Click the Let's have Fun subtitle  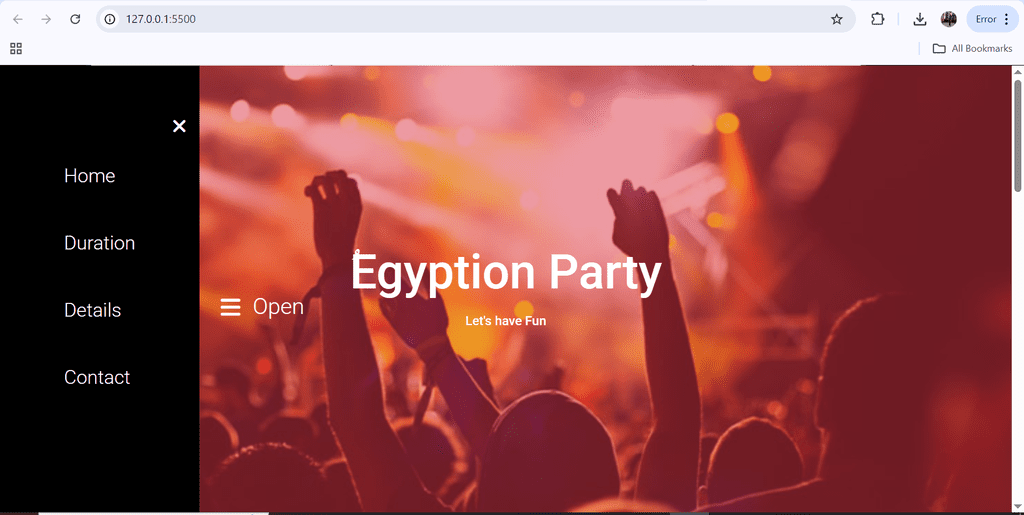(505, 321)
